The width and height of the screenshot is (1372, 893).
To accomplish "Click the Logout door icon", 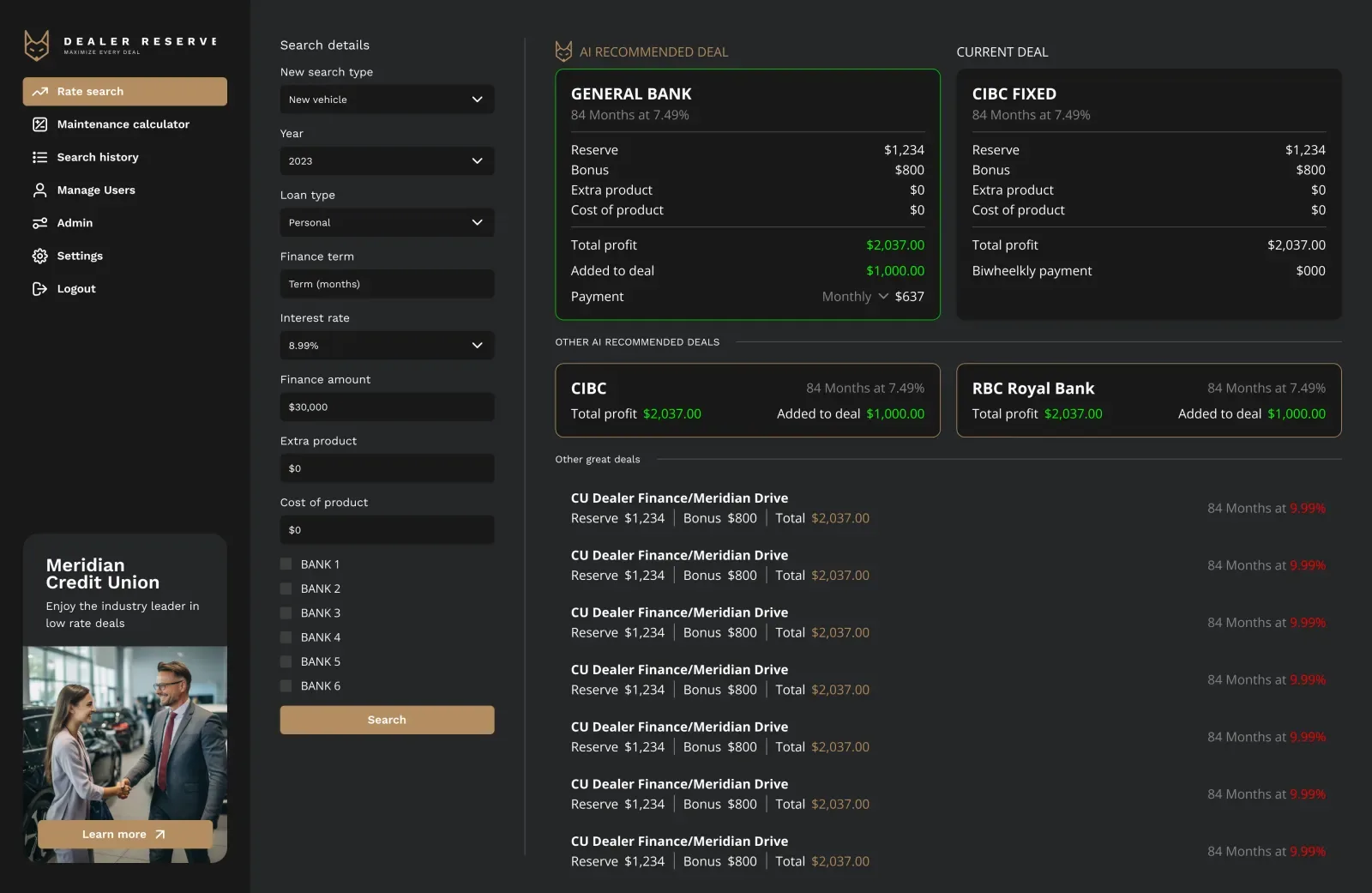I will click(39, 289).
